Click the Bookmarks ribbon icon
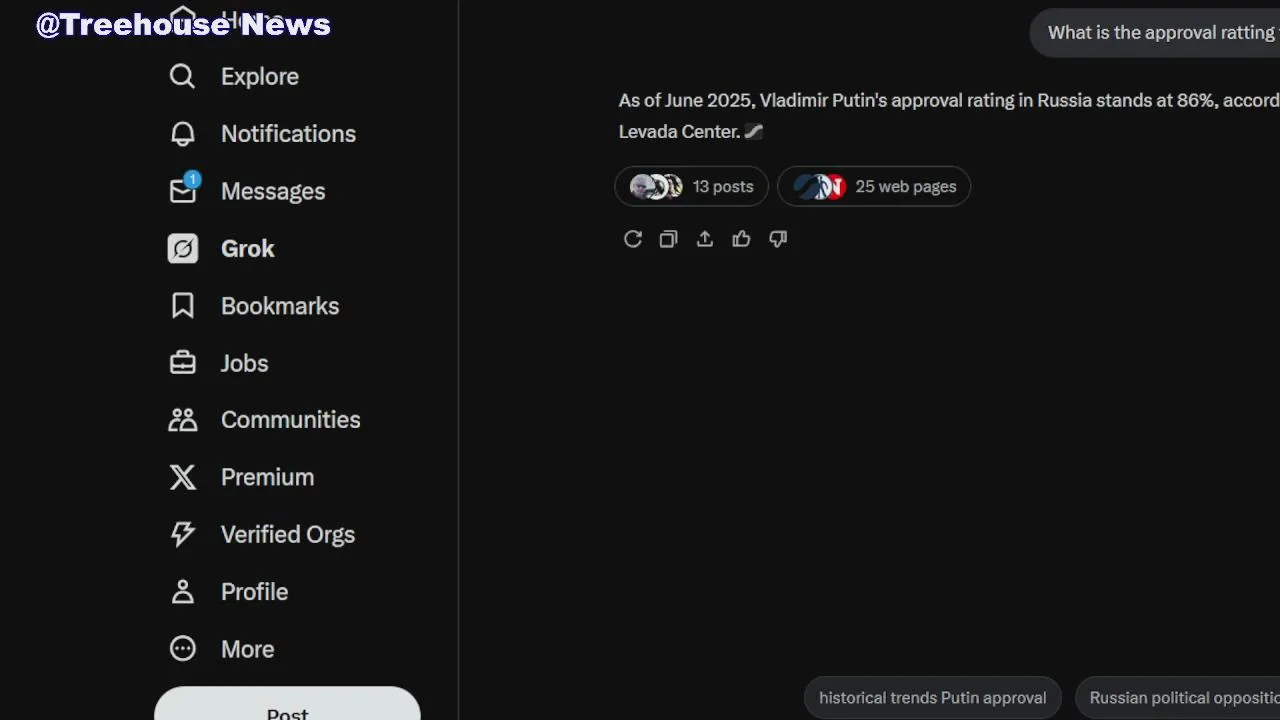This screenshot has width=1280, height=720. point(182,306)
